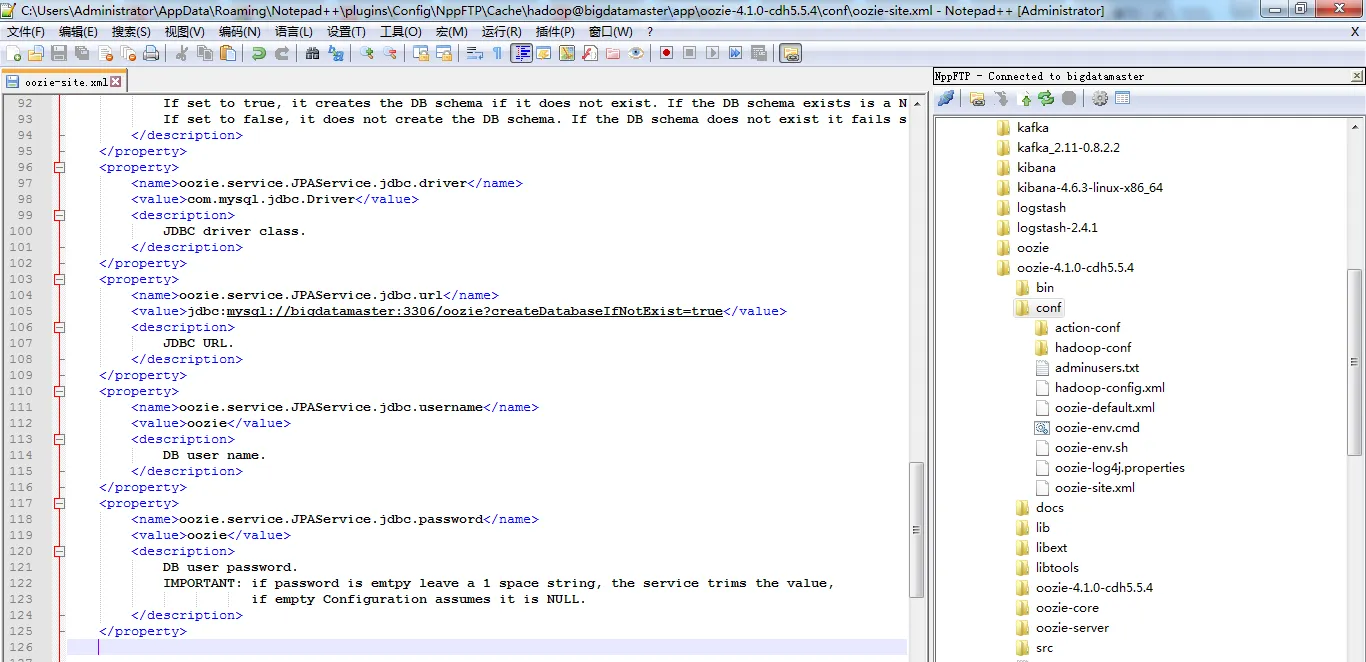Click the Print toolbar icon
This screenshot has width=1366, height=662.
(x=150, y=53)
